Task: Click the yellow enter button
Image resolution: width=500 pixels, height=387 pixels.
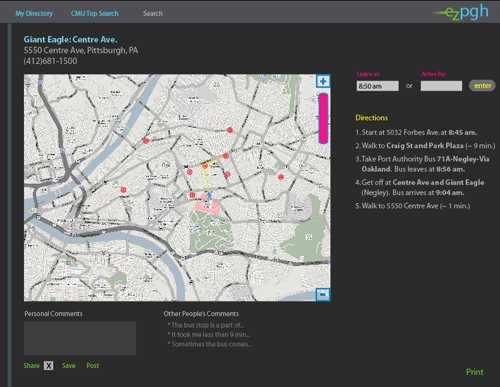Action: click(482, 86)
